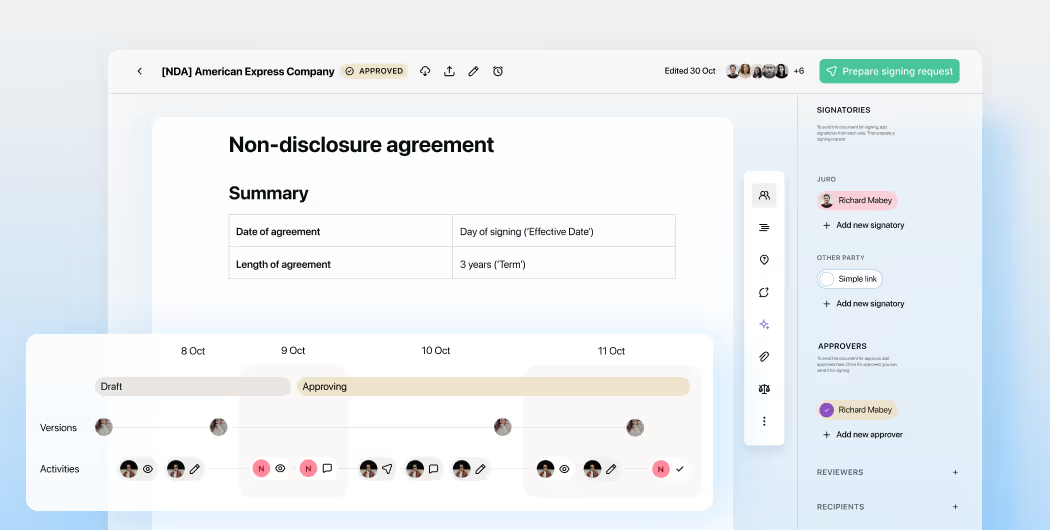Click the 11 Oct date column header
Screen dimensions: 1050x530
click(611, 351)
